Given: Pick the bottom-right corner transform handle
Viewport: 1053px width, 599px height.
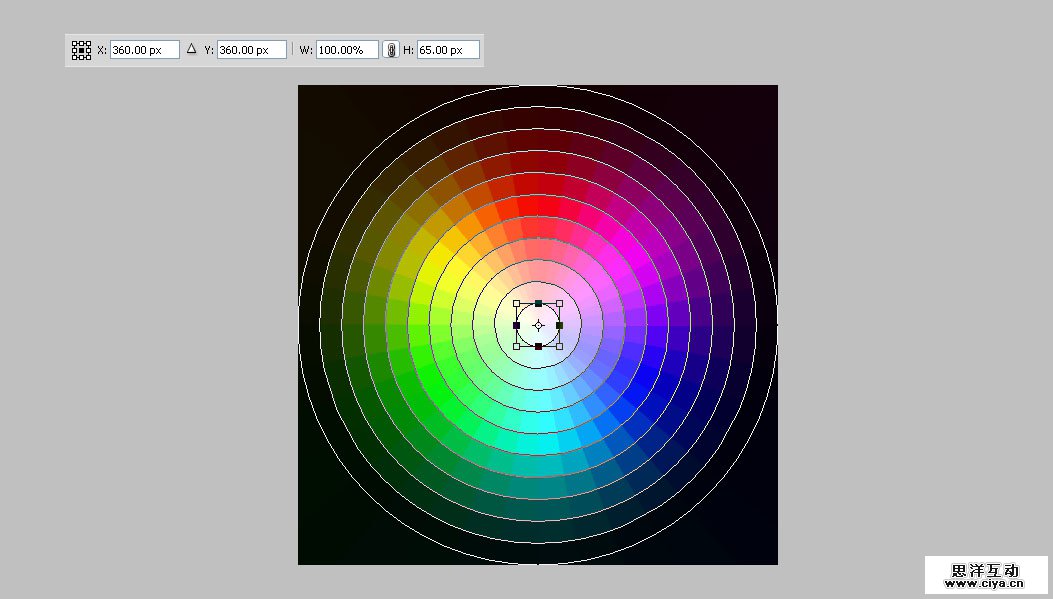Looking at the screenshot, I should point(560,347).
